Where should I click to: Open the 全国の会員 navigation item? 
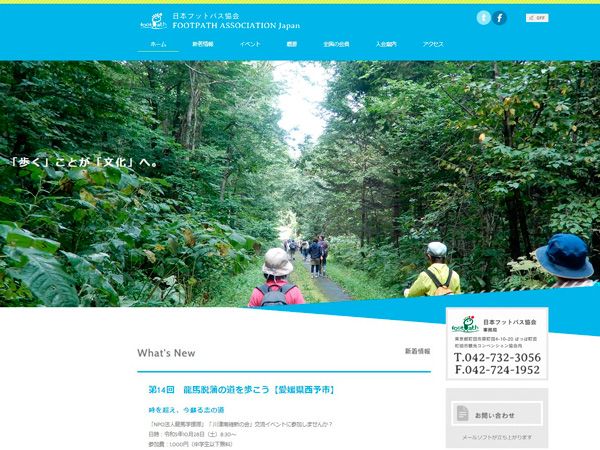pyautogui.click(x=337, y=45)
